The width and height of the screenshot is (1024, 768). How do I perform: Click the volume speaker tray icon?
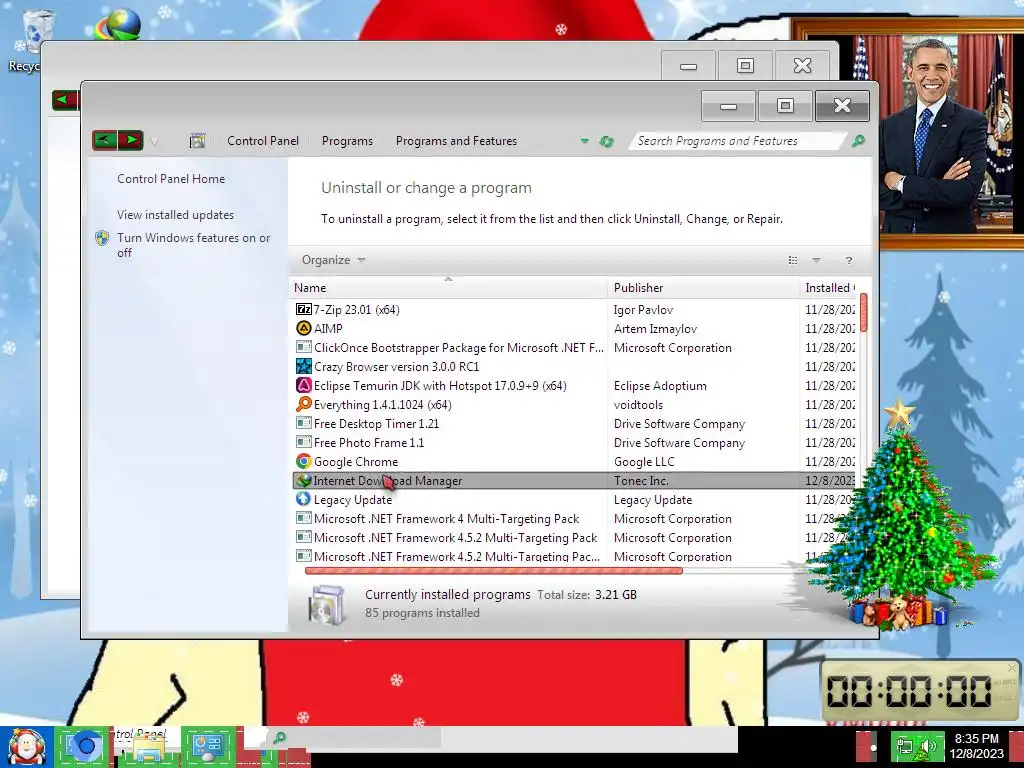[x=928, y=746]
